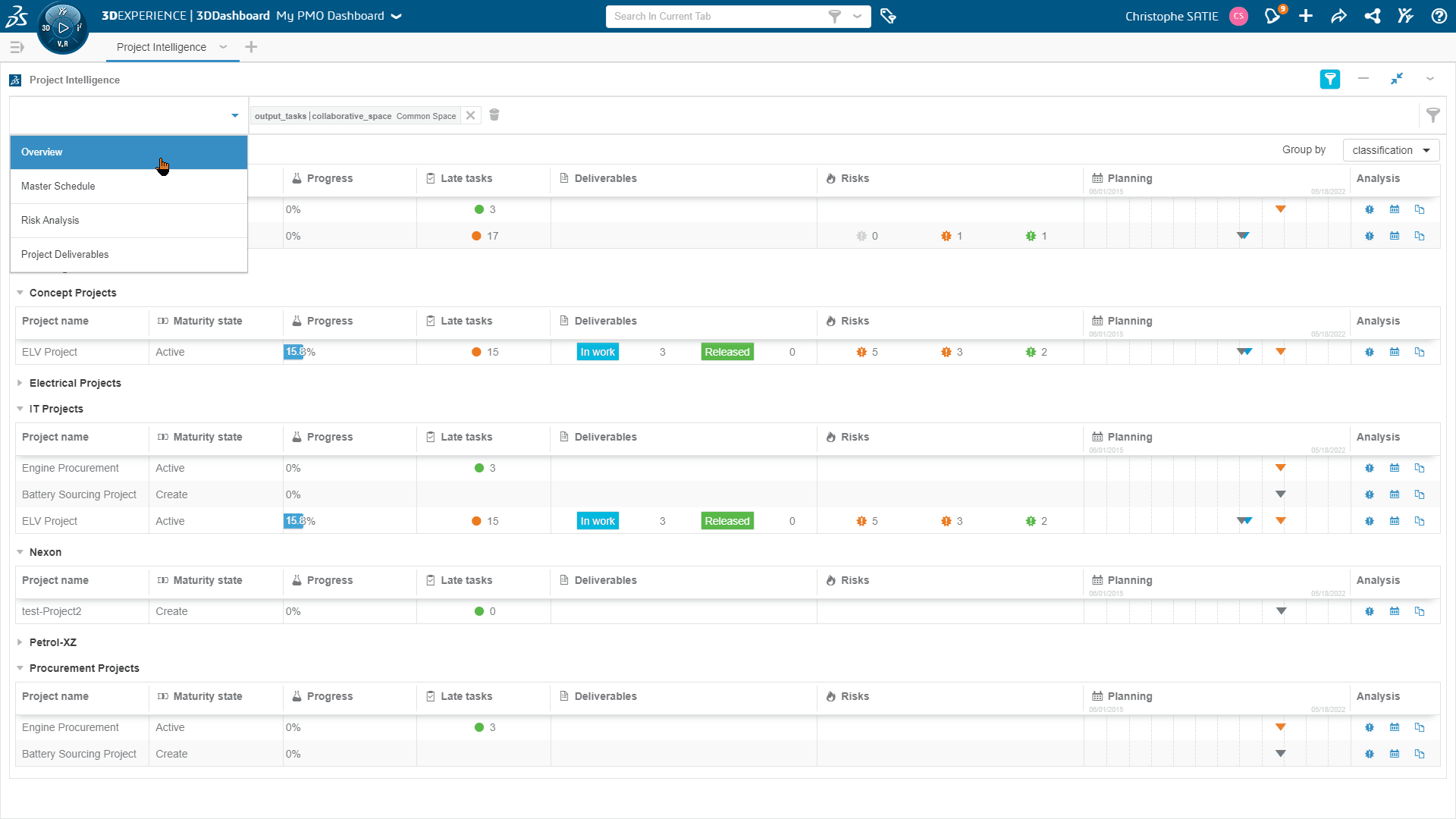
Task: Delete filters with the trash icon
Action: point(494,115)
